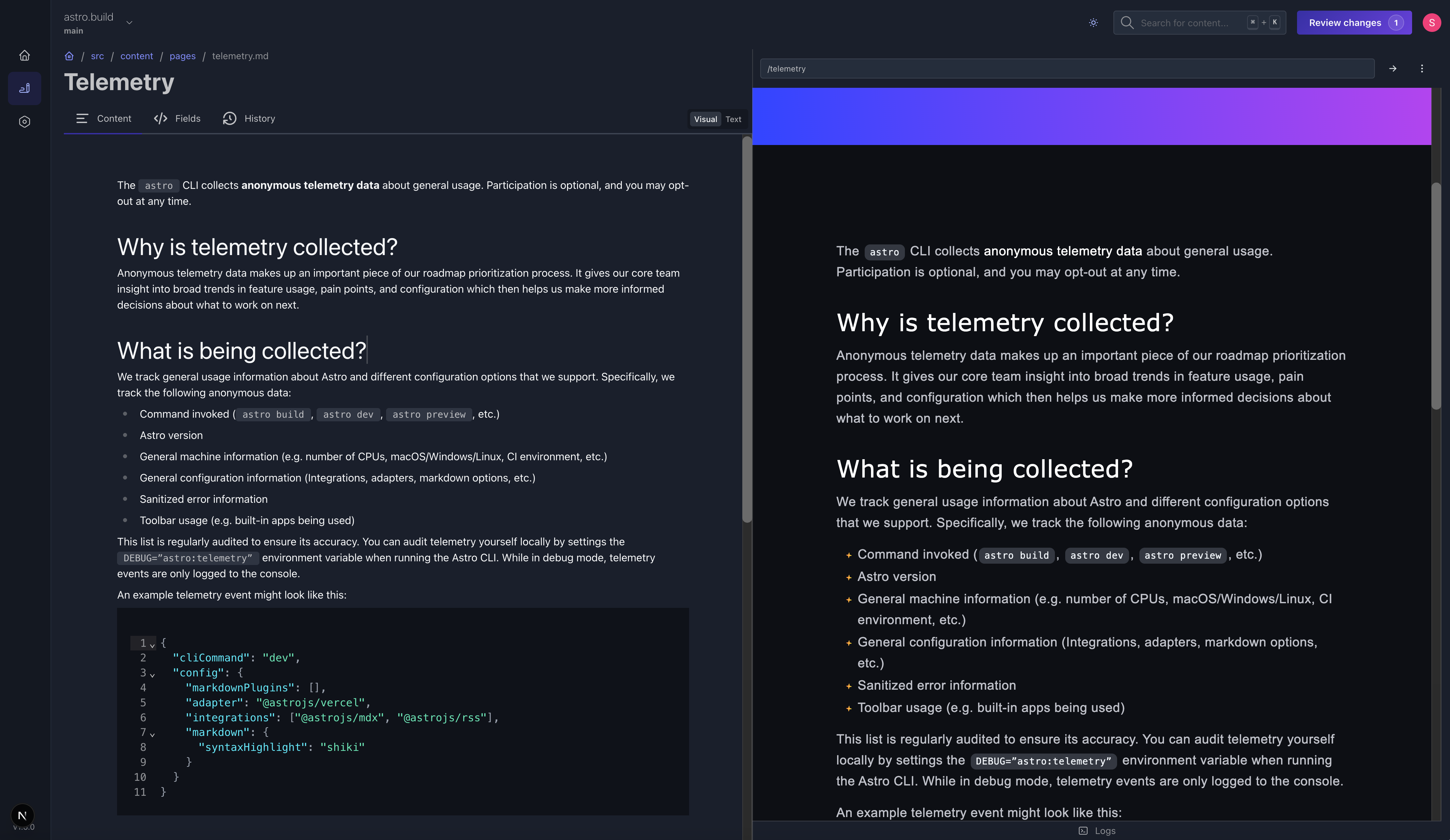Navigate to the src breadcrumb link

coord(97,56)
